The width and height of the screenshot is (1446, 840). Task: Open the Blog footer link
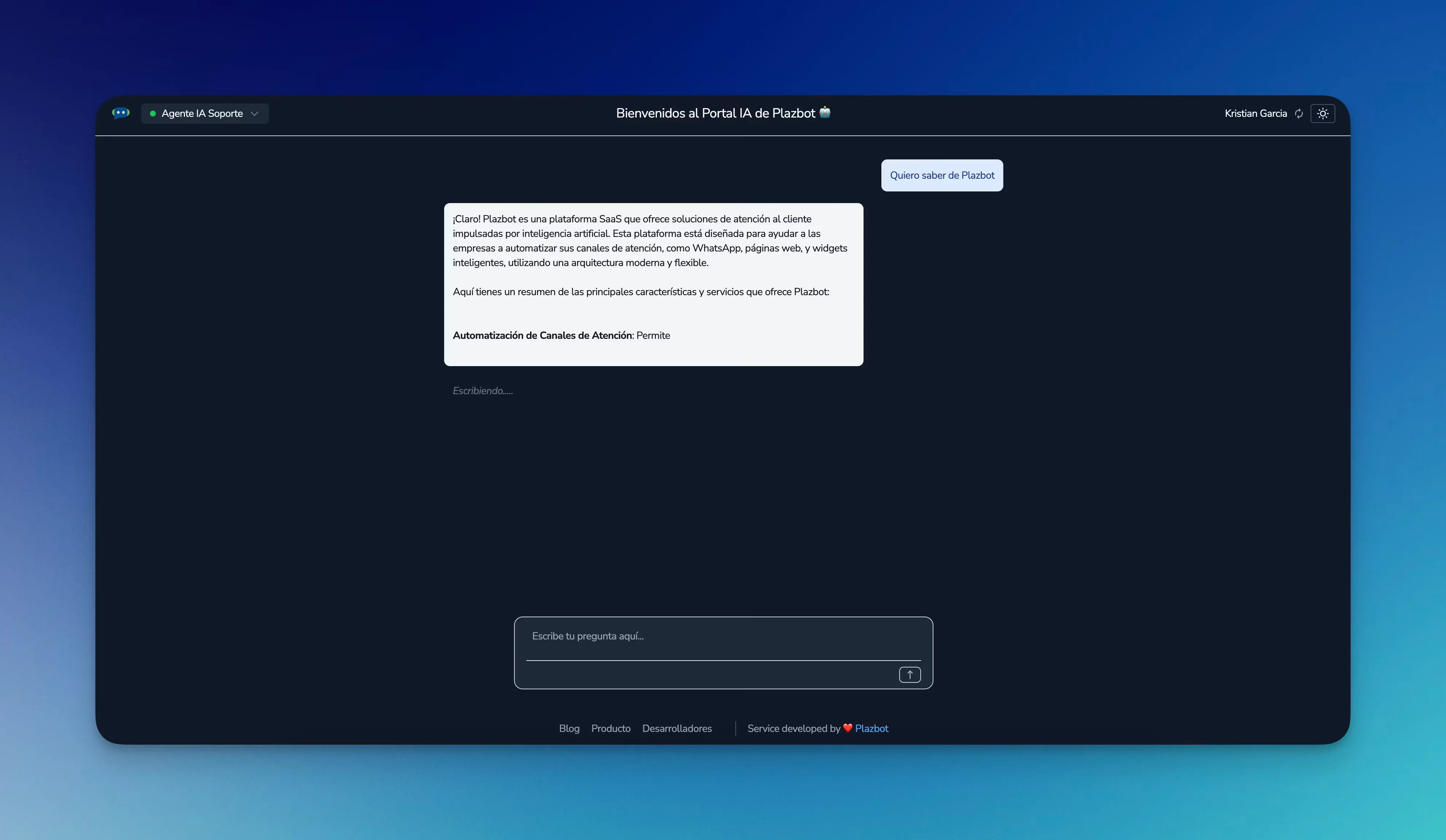pos(569,728)
